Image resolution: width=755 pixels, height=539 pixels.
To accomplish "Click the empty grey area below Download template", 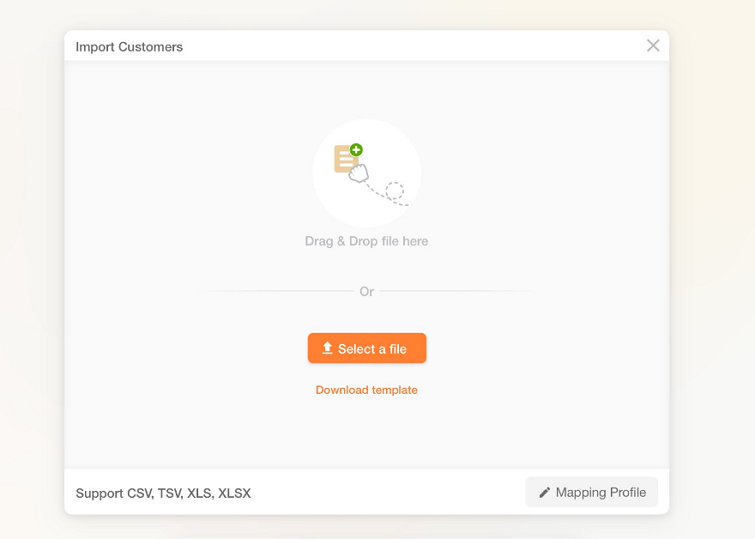I will [x=366, y=435].
